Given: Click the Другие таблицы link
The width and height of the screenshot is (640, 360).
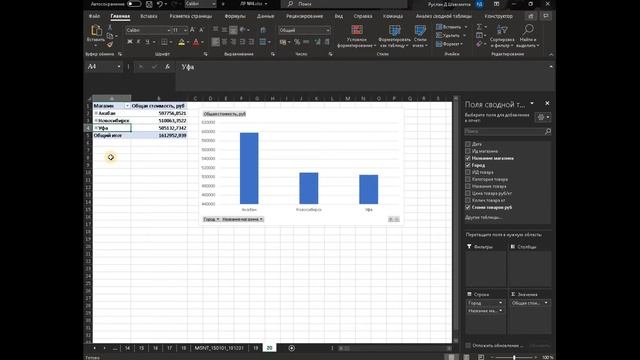Looking at the screenshot, I should (484, 217).
